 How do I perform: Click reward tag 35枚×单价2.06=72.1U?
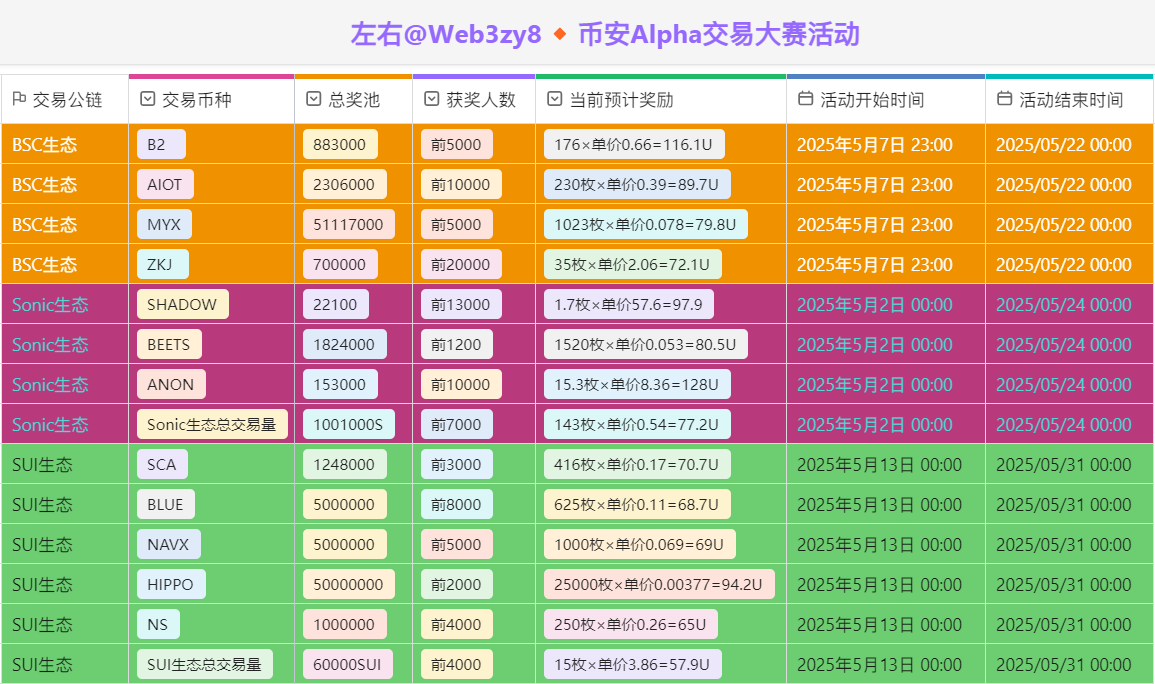633,264
